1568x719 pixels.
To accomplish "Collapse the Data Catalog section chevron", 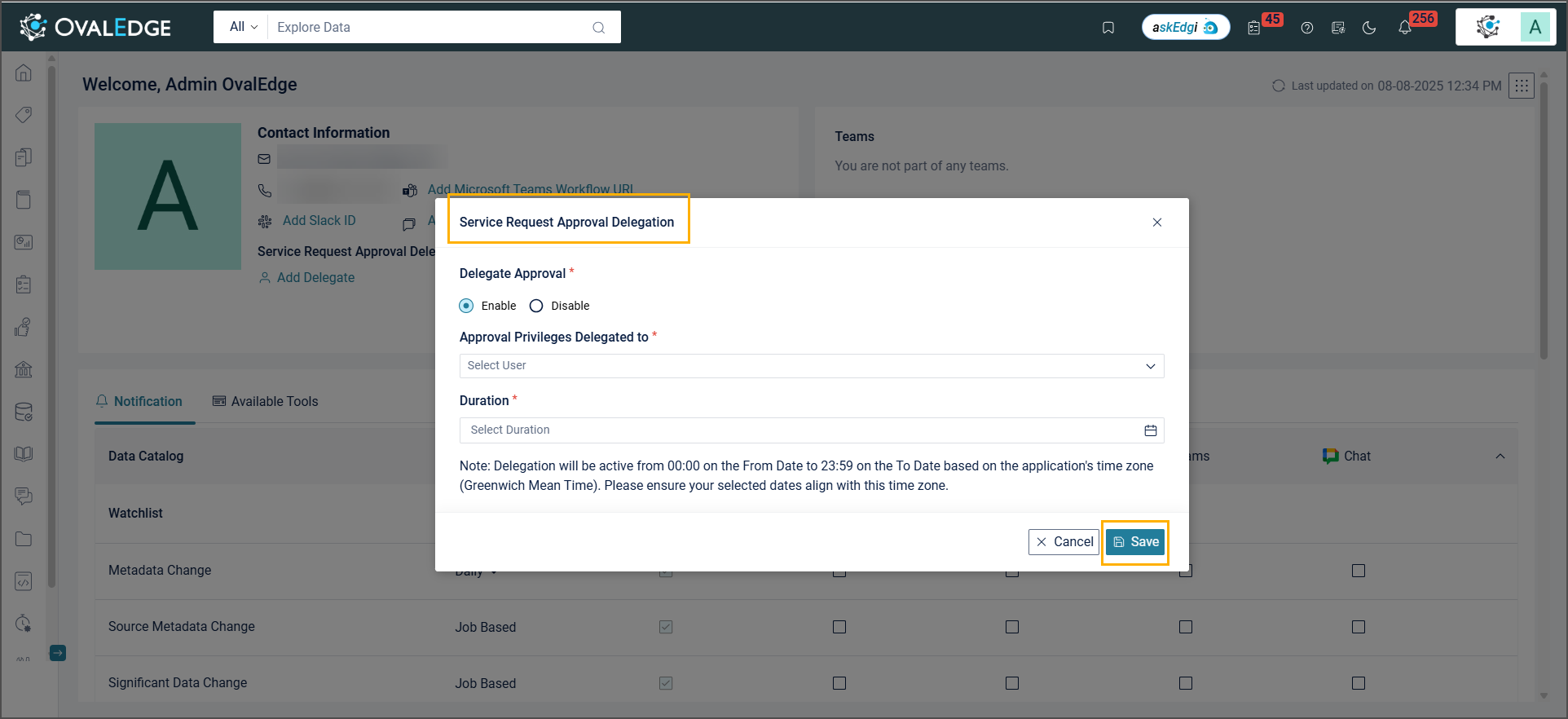I will pos(1500,457).
